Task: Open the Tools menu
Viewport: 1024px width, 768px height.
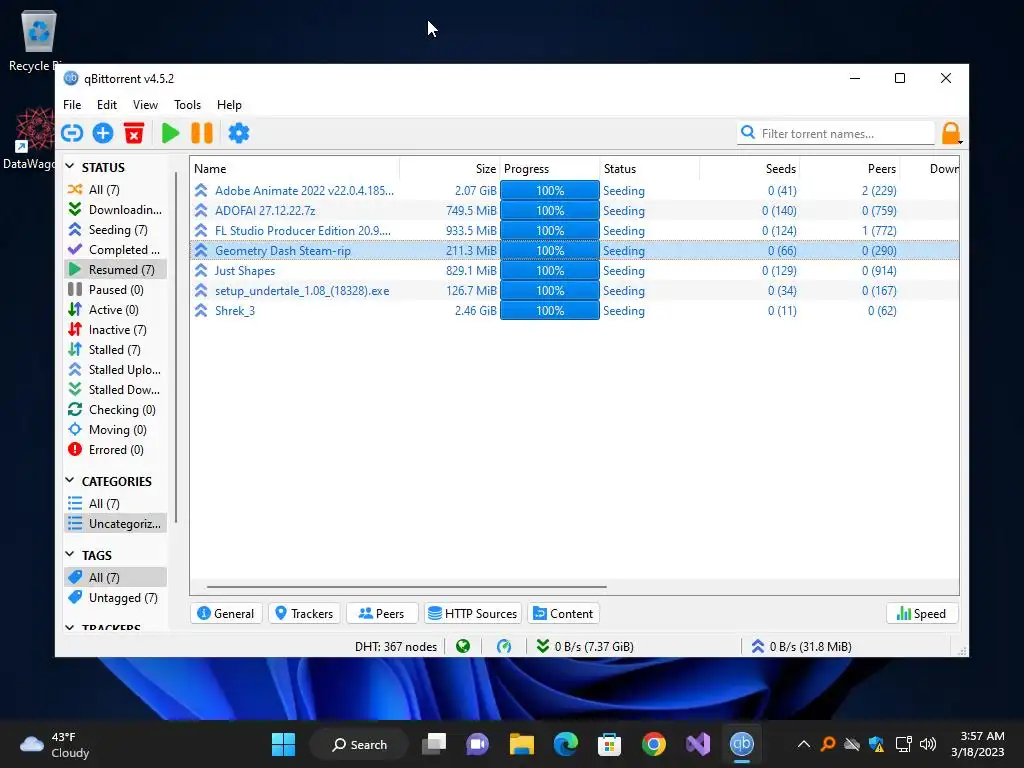Action: [187, 104]
